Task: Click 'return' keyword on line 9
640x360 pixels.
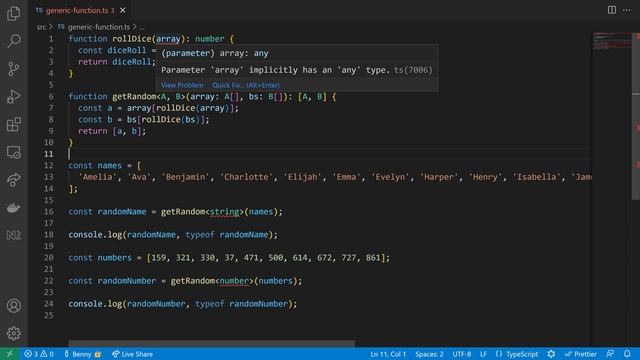Action: click(x=93, y=131)
